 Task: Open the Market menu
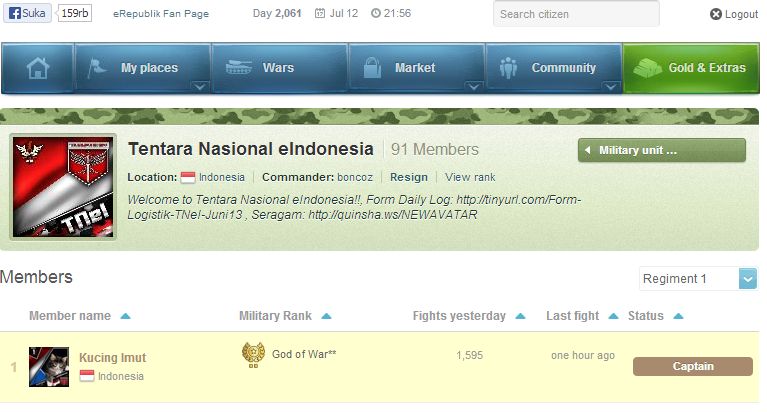(413, 68)
